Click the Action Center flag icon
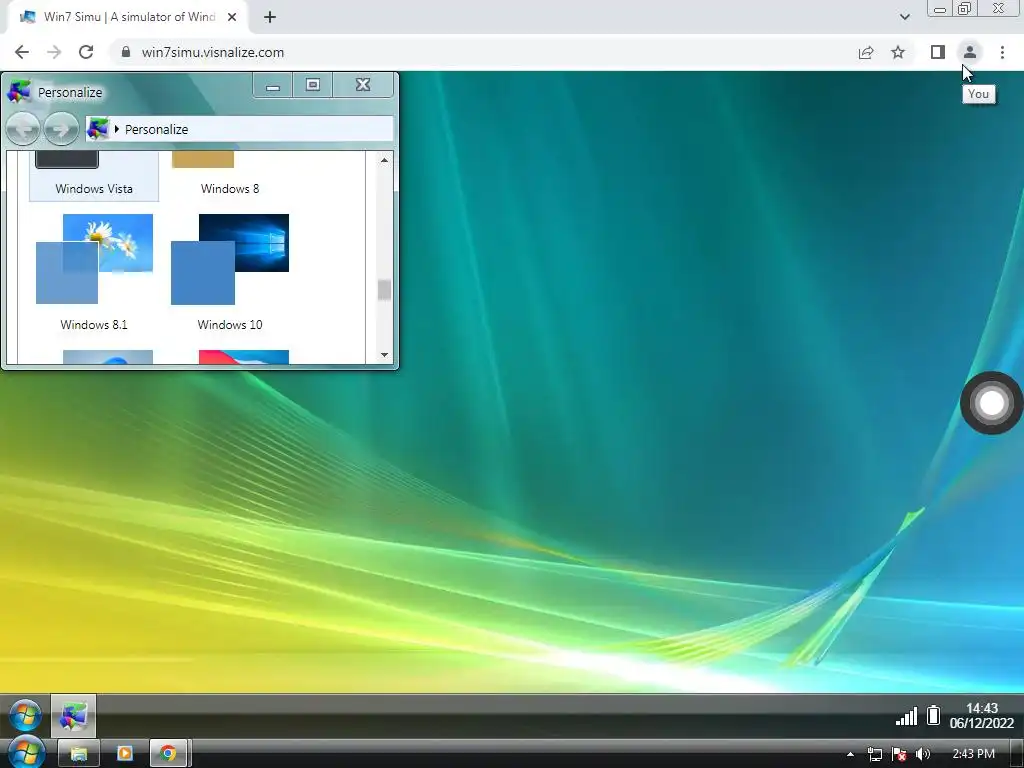 [899, 754]
